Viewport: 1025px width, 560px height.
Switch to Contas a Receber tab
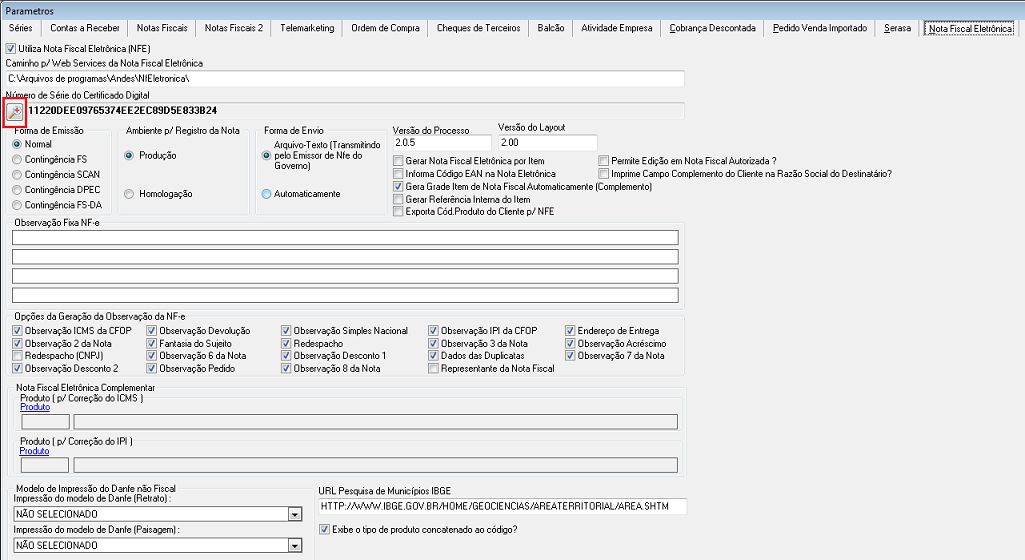(x=85, y=28)
